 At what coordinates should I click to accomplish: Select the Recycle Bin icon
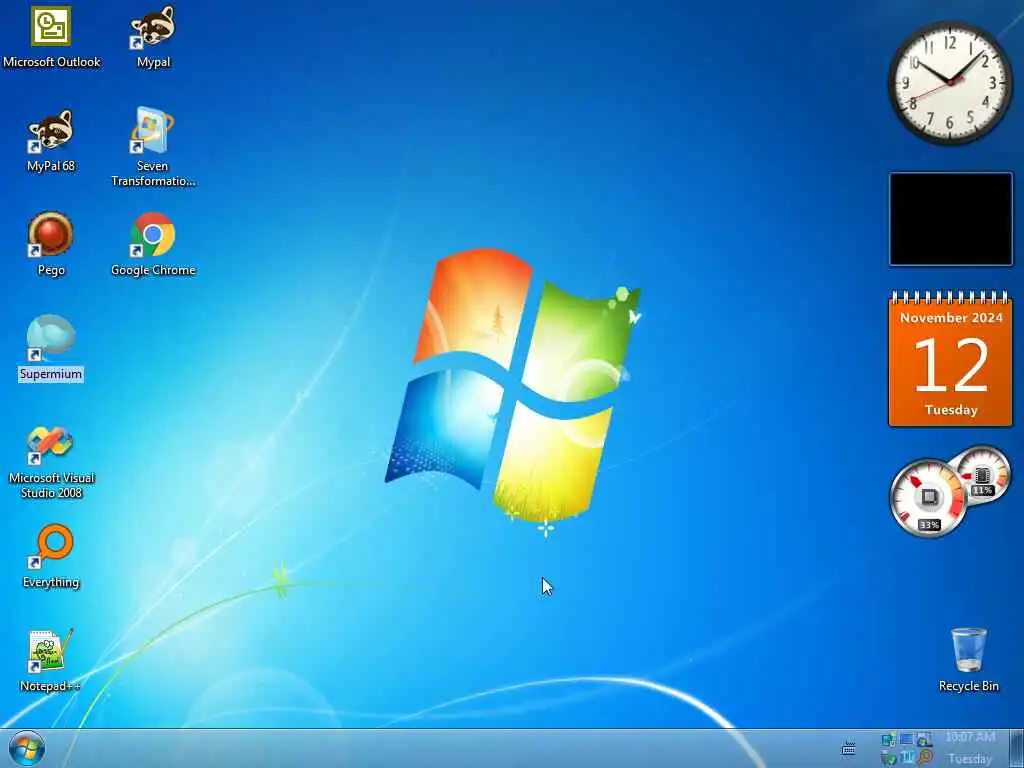coord(968,660)
